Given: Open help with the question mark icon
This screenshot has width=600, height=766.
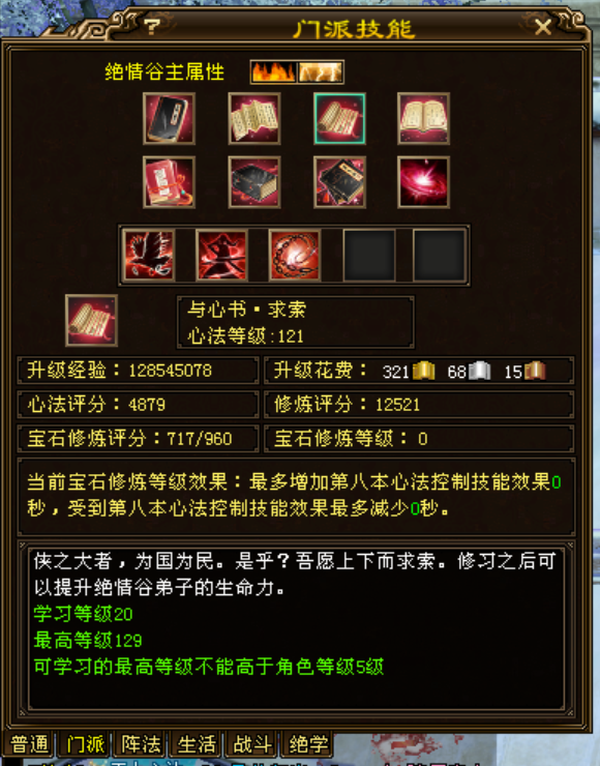Looking at the screenshot, I should (x=152, y=26).
